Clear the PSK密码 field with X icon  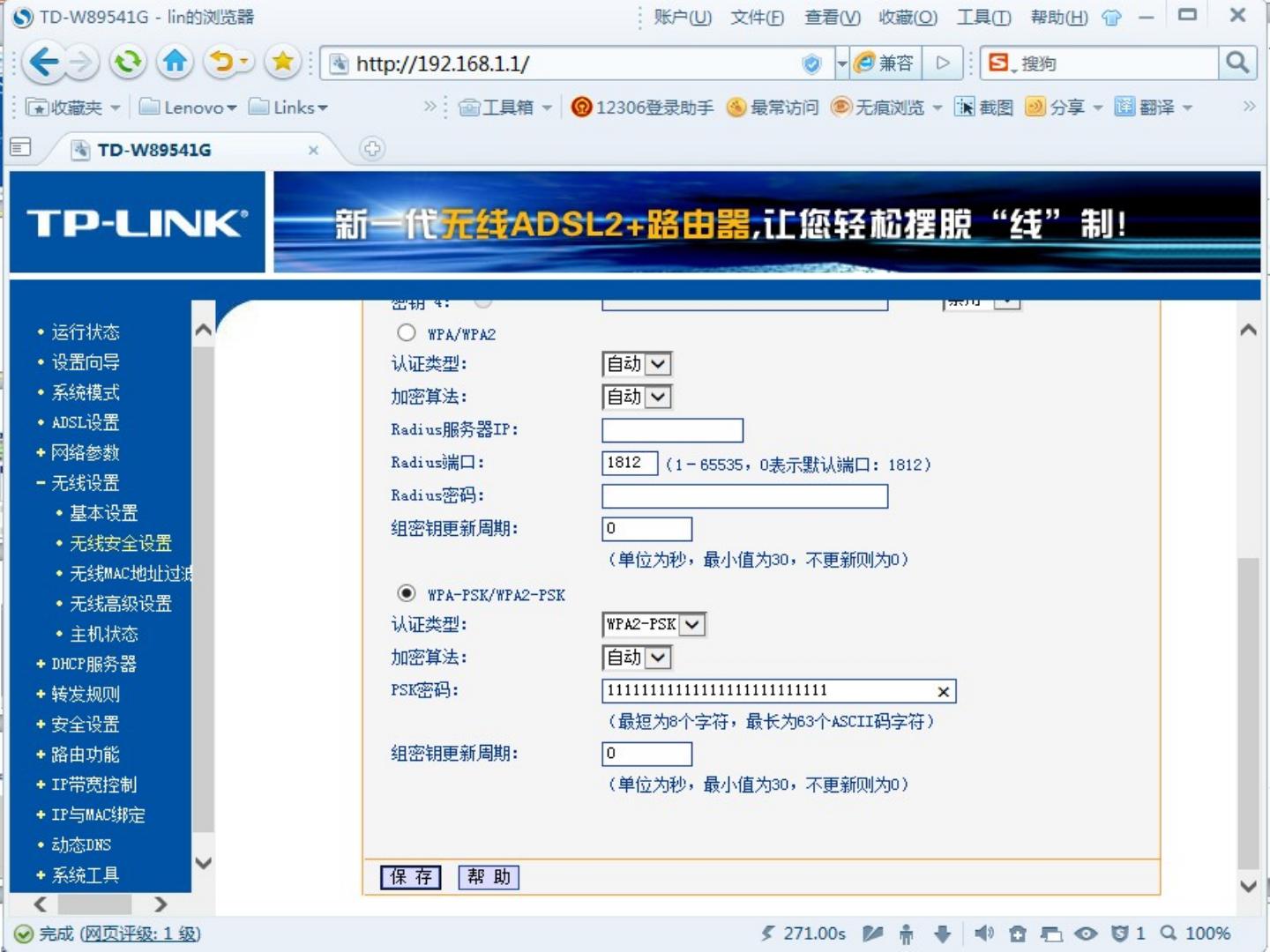tap(943, 692)
